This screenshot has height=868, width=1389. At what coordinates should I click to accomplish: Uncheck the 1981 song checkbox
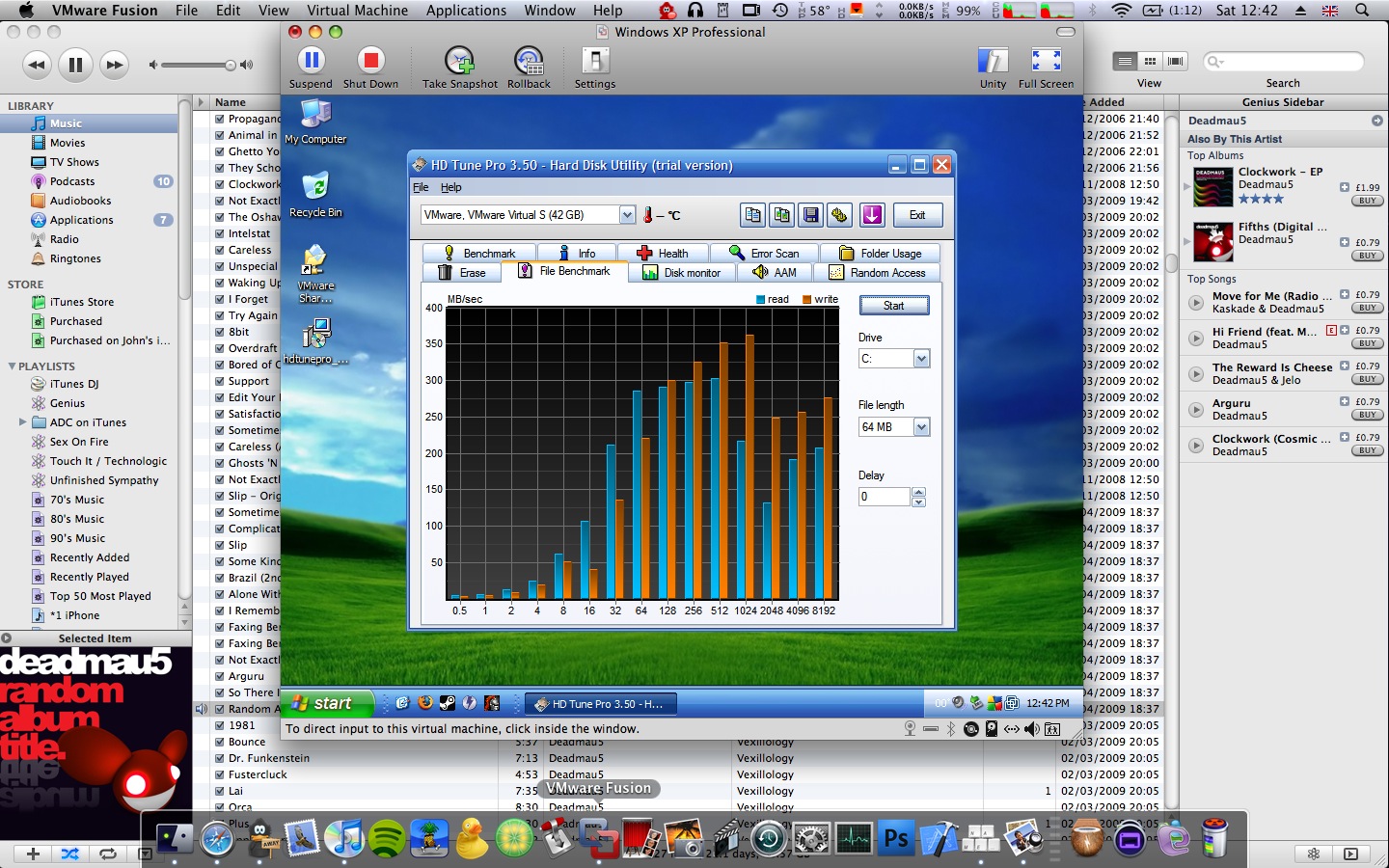tap(220, 725)
